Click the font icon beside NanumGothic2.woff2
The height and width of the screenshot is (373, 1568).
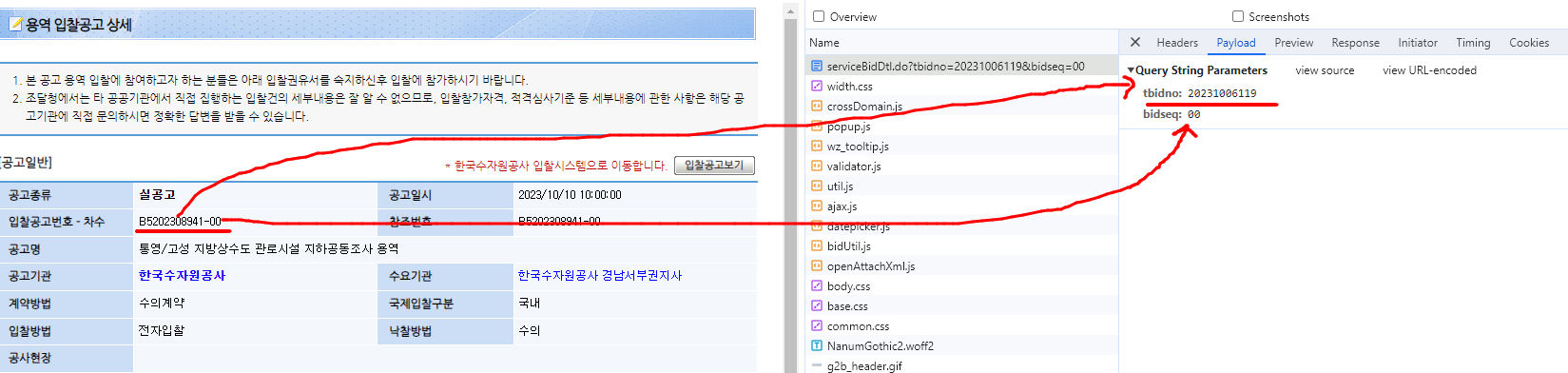[817, 346]
